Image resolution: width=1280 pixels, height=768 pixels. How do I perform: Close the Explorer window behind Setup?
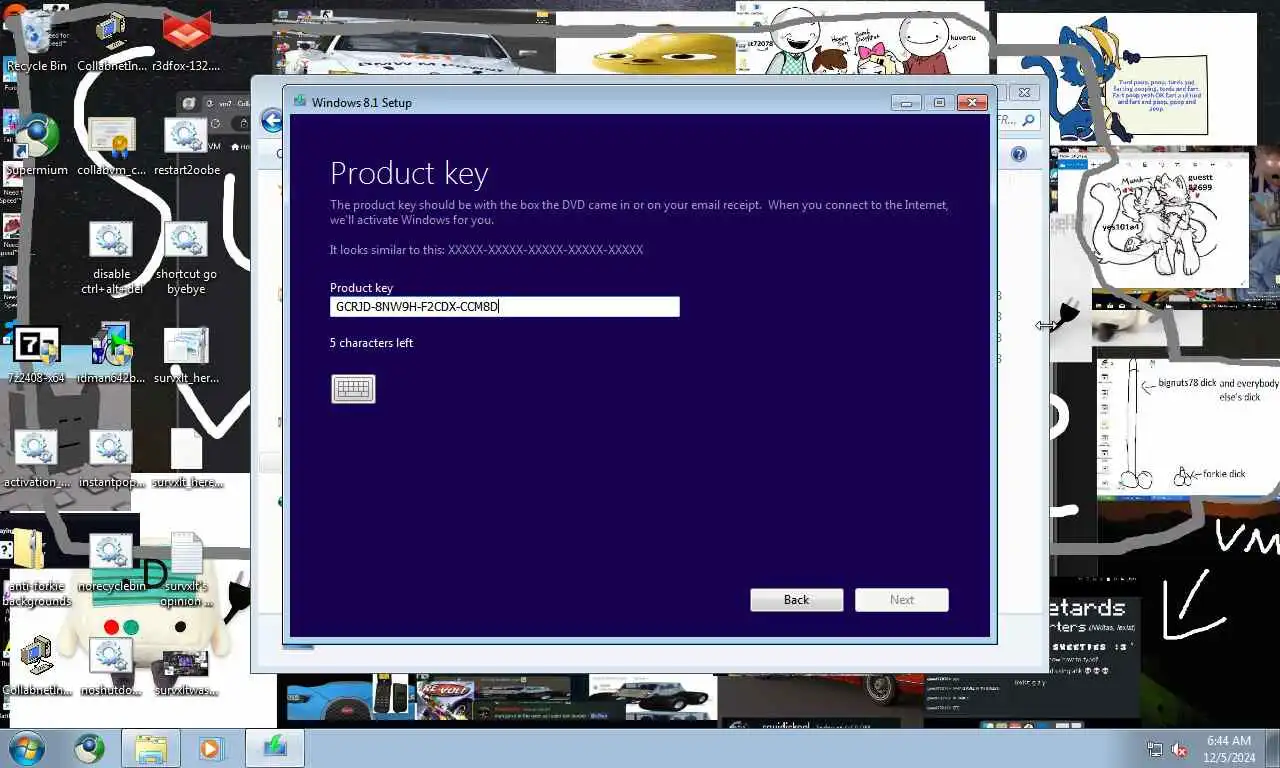tap(1024, 92)
